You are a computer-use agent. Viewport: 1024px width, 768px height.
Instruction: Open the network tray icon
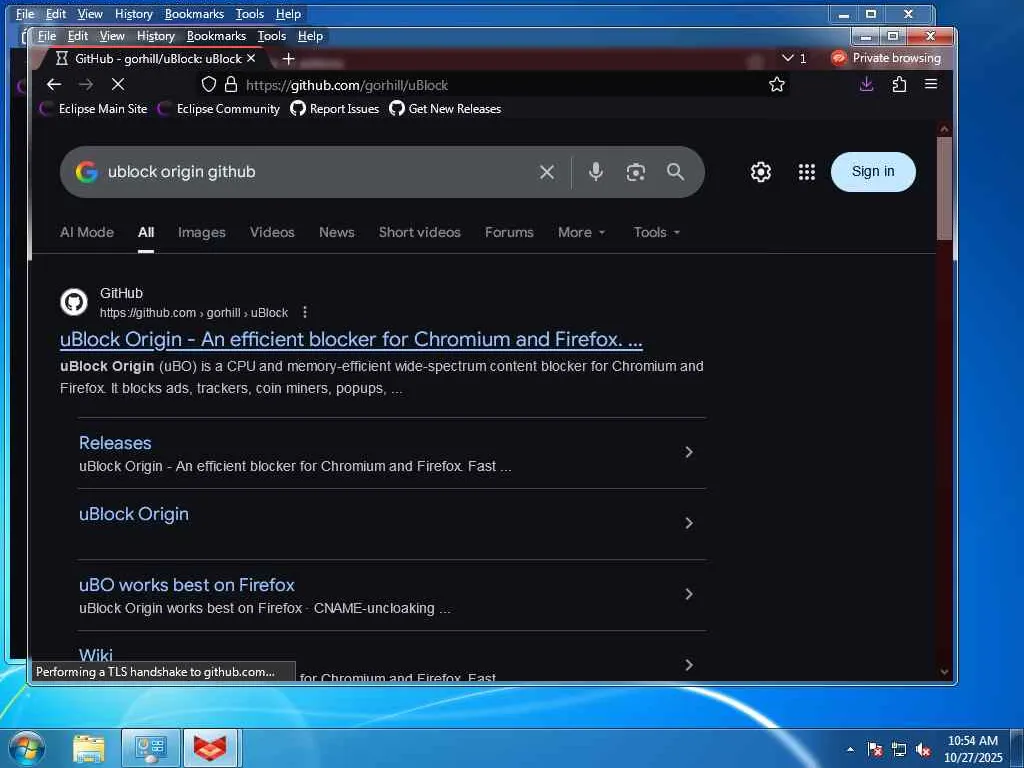tap(899, 749)
